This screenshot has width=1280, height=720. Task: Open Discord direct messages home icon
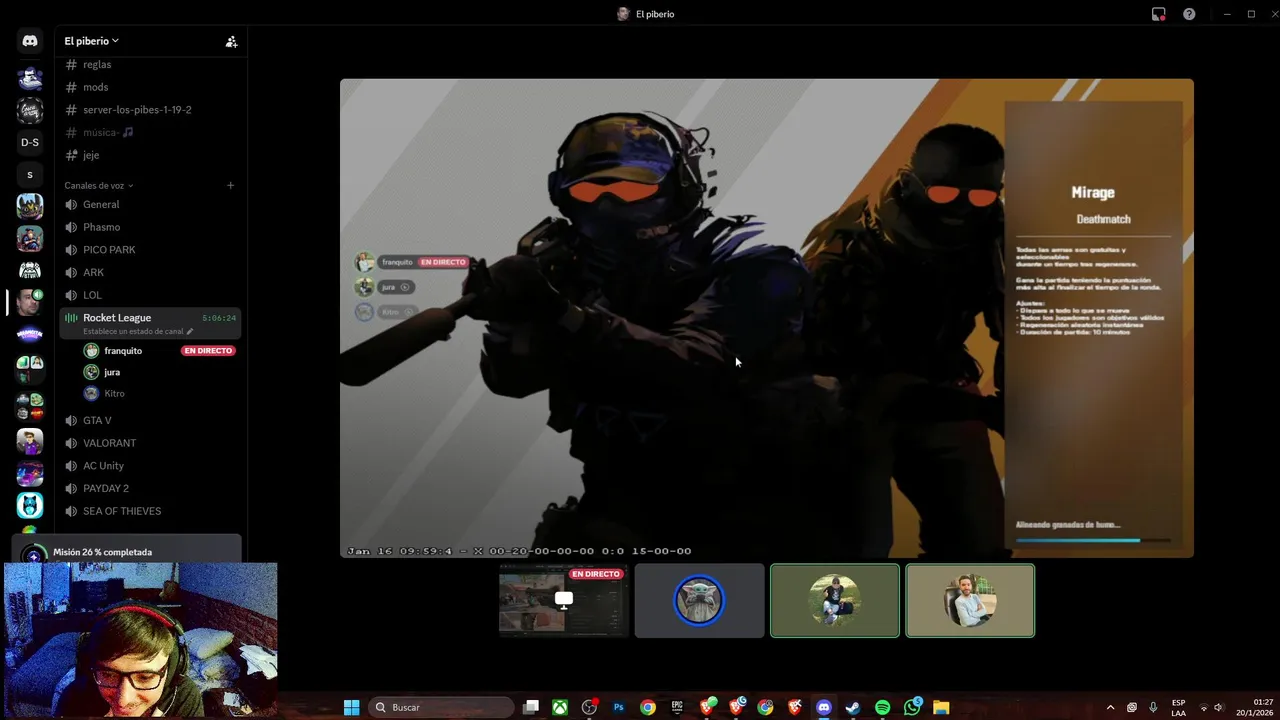pos(30,41)
